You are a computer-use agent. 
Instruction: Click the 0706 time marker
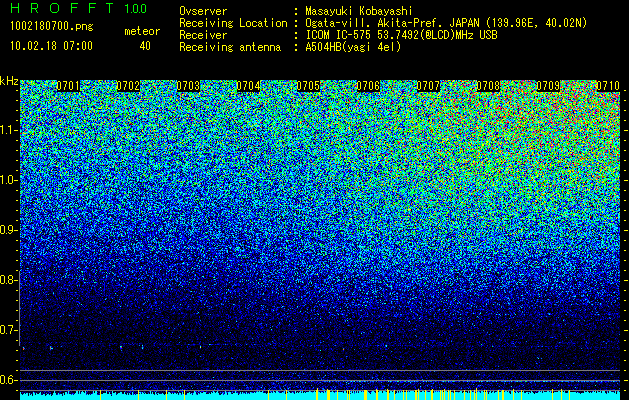click(368, 86)
